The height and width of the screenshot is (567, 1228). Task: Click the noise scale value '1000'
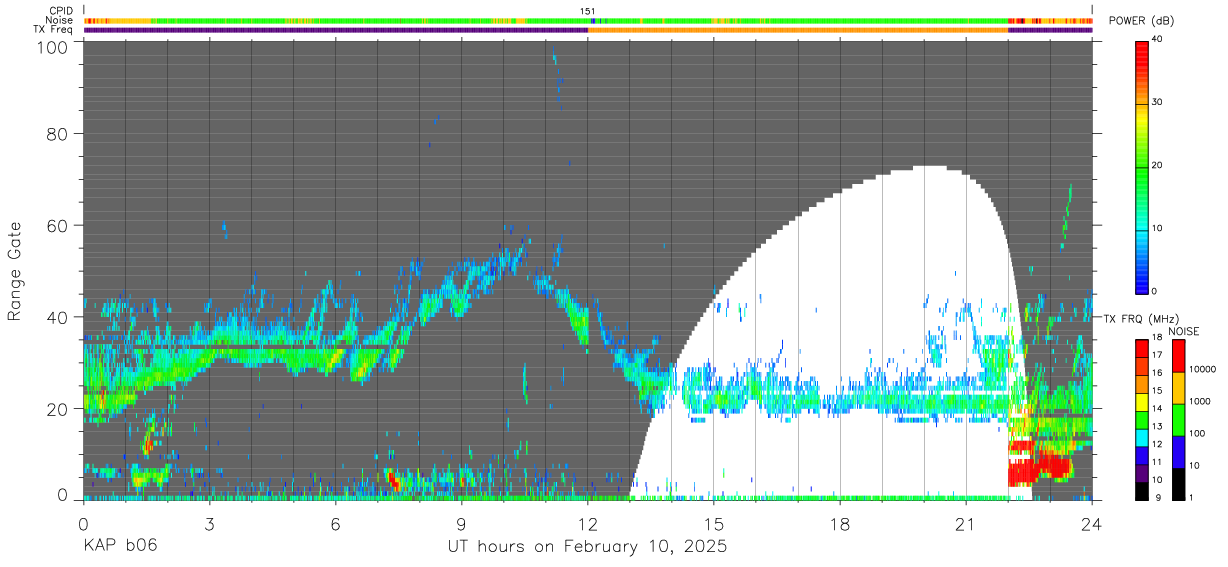click(1200, 402)
